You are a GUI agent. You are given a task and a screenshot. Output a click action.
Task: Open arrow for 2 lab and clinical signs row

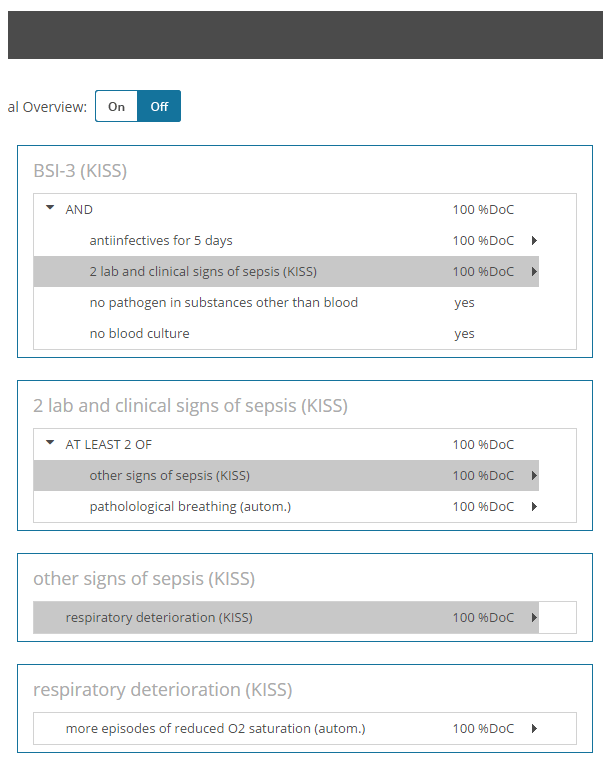point(534,272)
